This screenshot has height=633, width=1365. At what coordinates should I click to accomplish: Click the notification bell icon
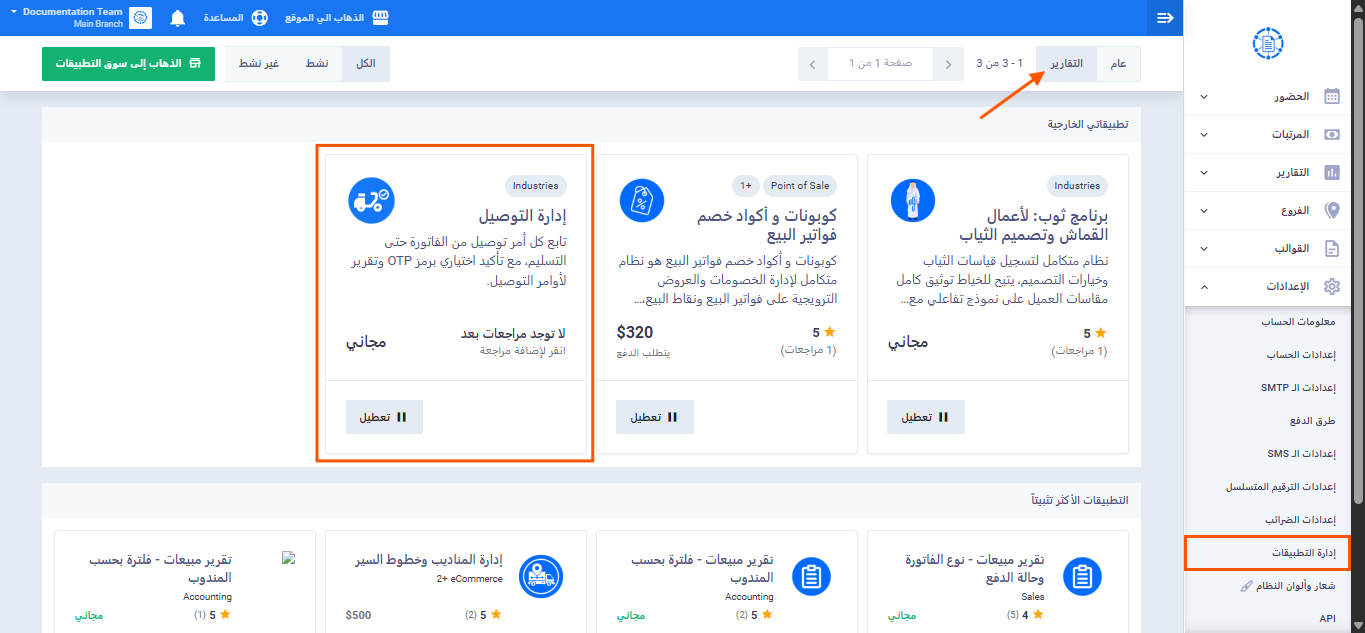tap(178, 18)
